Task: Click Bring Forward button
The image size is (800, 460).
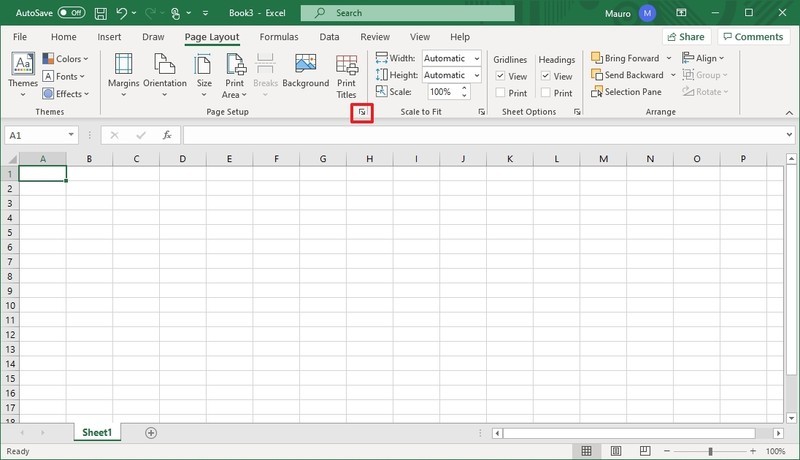Action: [626, 58]
